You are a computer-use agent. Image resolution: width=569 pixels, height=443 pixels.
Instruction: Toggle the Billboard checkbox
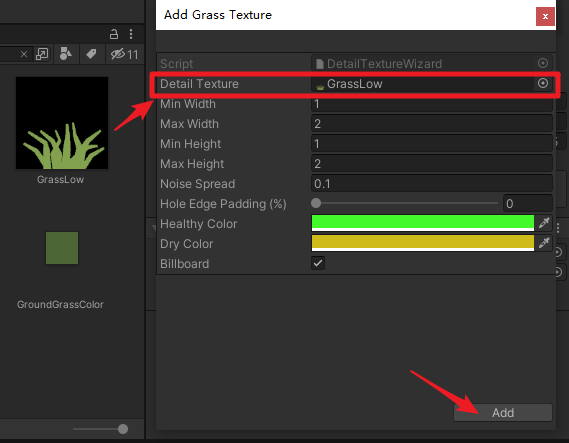pos(318,263)
